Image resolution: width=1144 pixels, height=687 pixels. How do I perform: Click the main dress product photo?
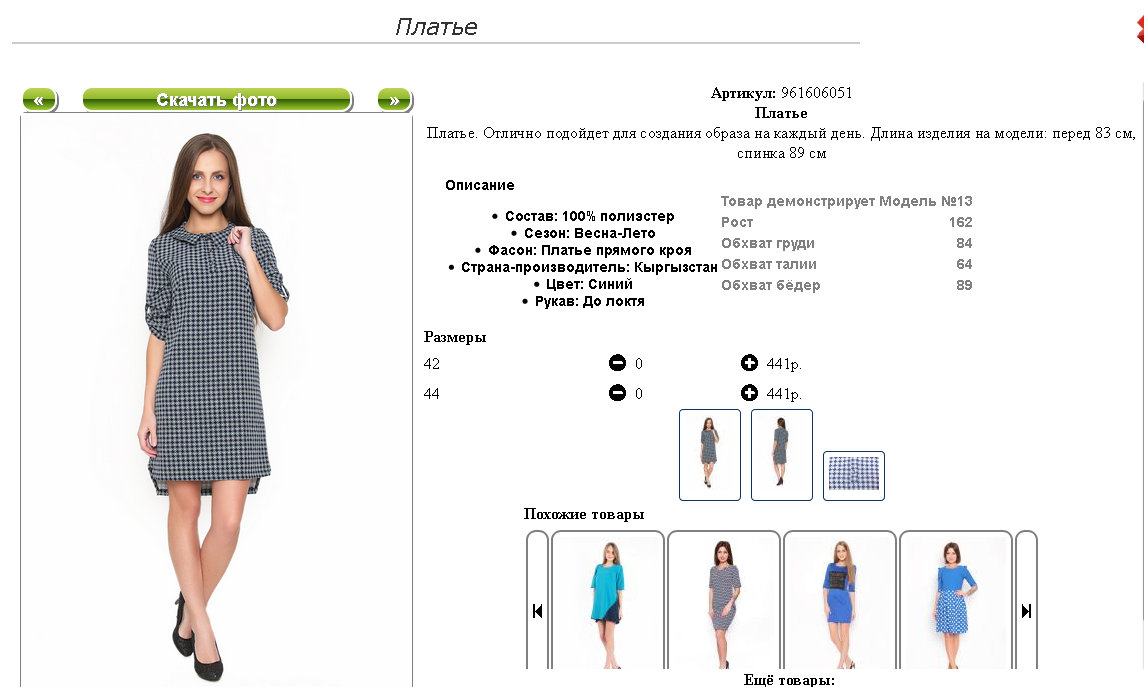click(x=217, y=401)
